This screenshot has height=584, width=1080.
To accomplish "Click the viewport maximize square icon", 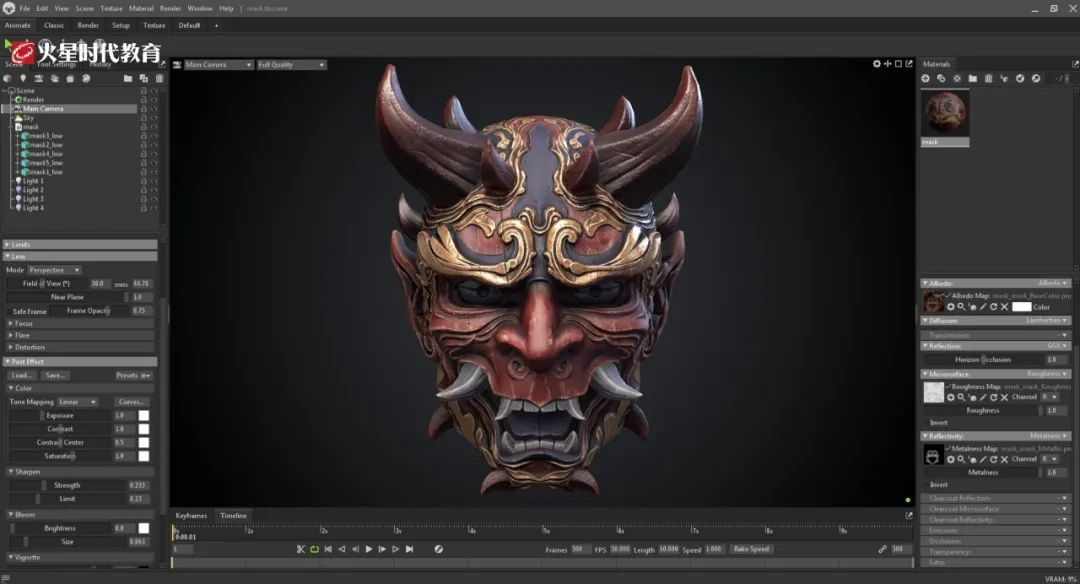I will click(x=898, y=64).
